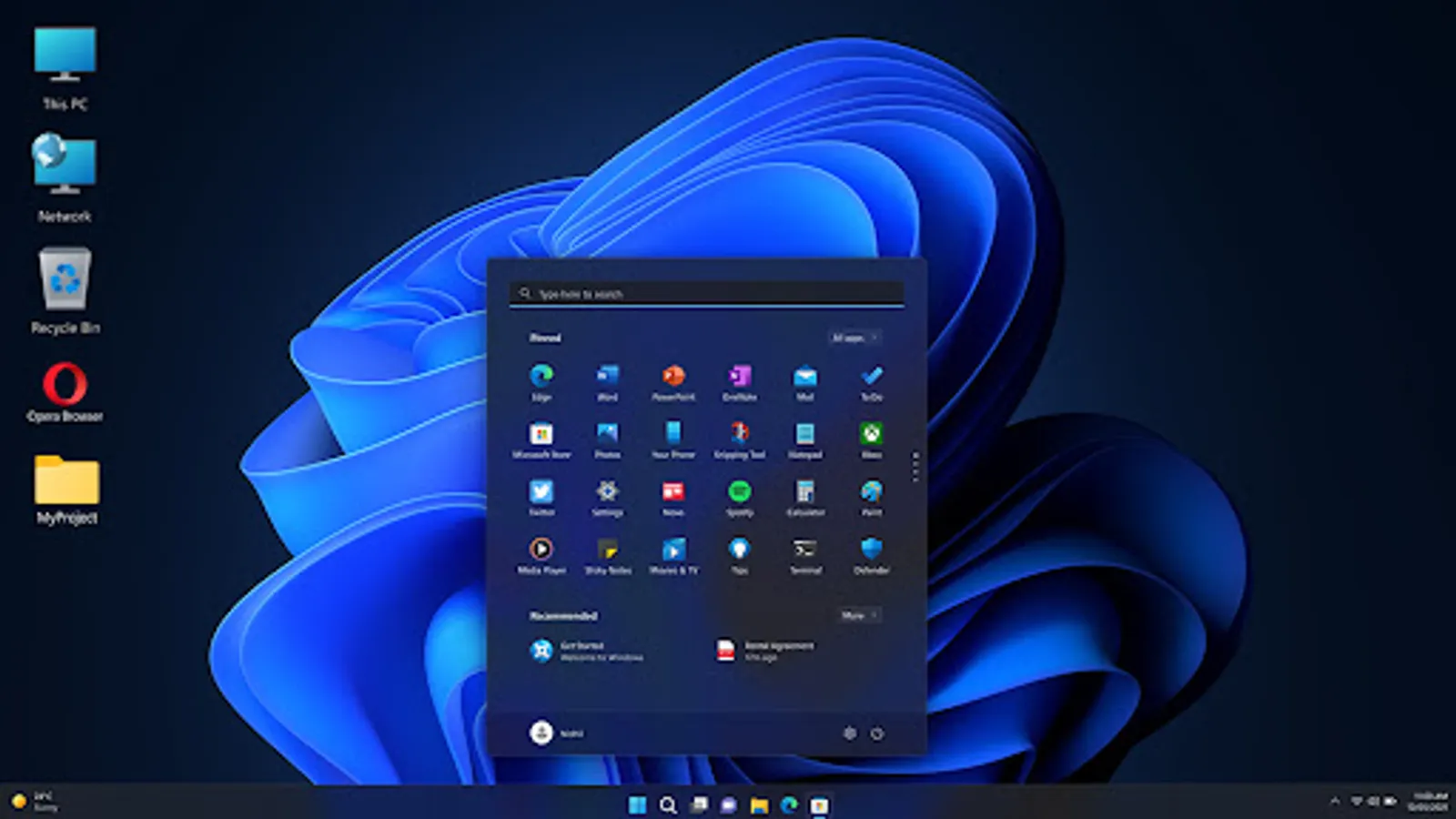Launch Paint from pinned apps

(870, 496)
